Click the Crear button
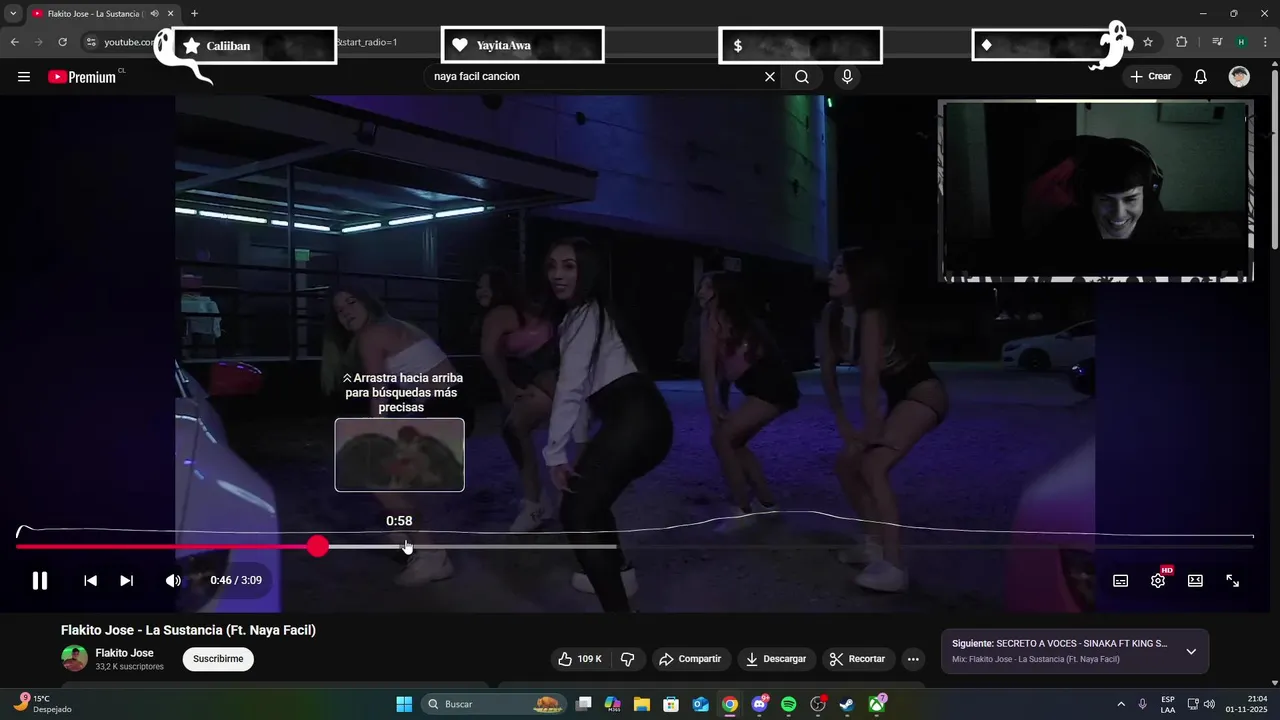This screenshot has width=1280, height=720. (1151, 77)
